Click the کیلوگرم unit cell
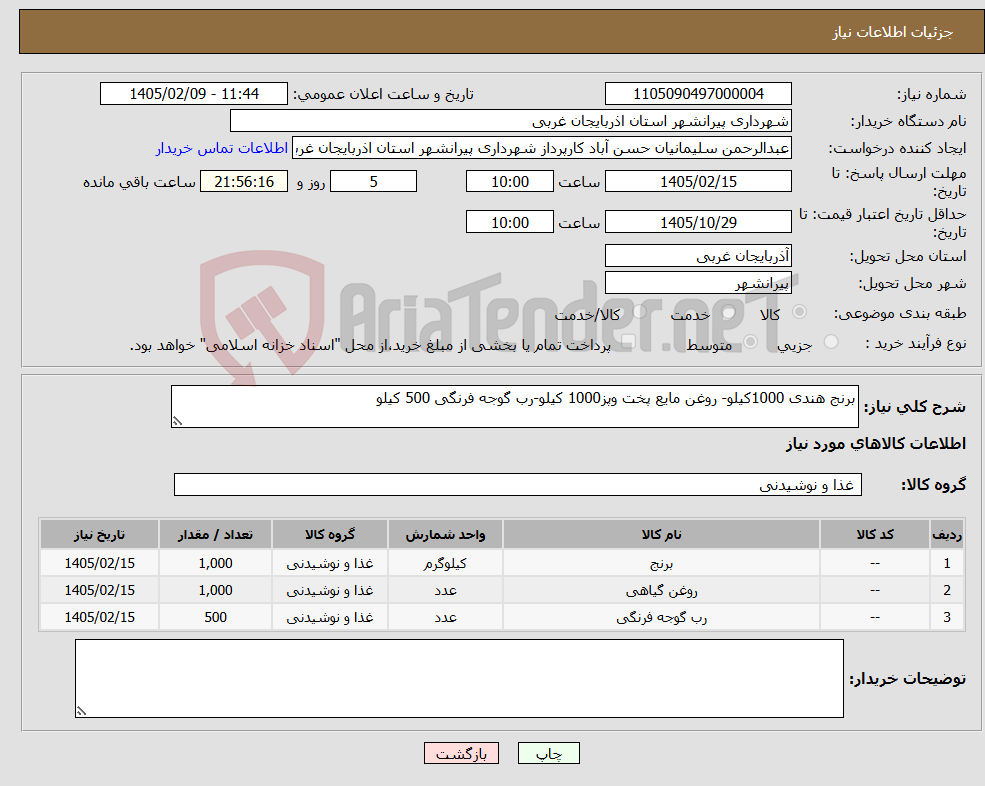 pos(445,564)
